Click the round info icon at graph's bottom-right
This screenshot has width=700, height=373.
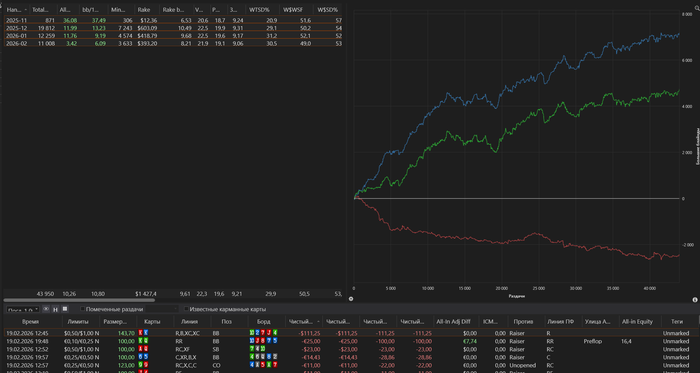click(695, 299)
